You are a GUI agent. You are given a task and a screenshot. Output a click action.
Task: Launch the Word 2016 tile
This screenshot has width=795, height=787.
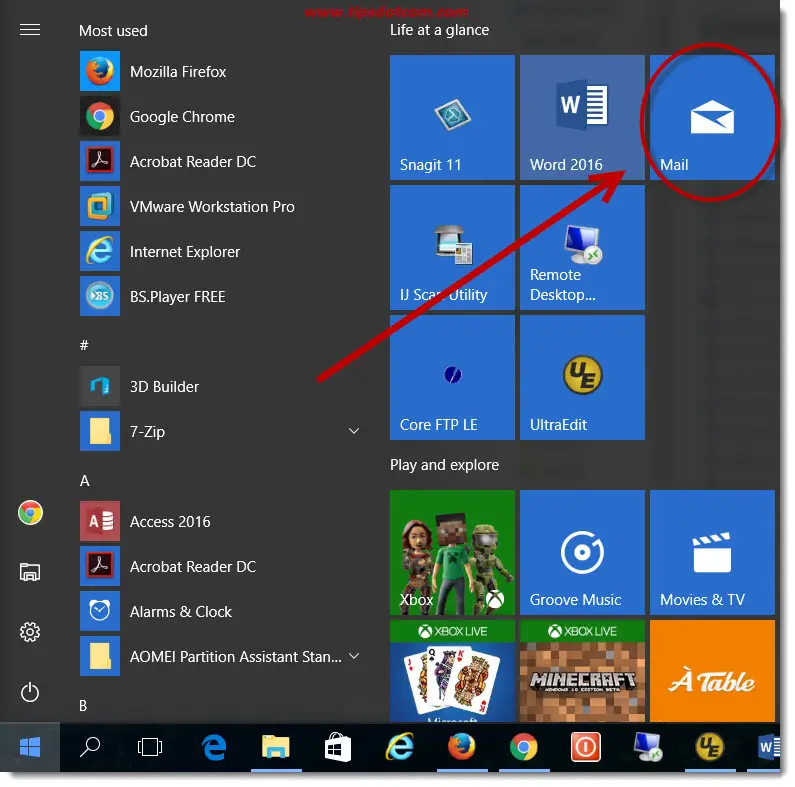tap(582, 118)
